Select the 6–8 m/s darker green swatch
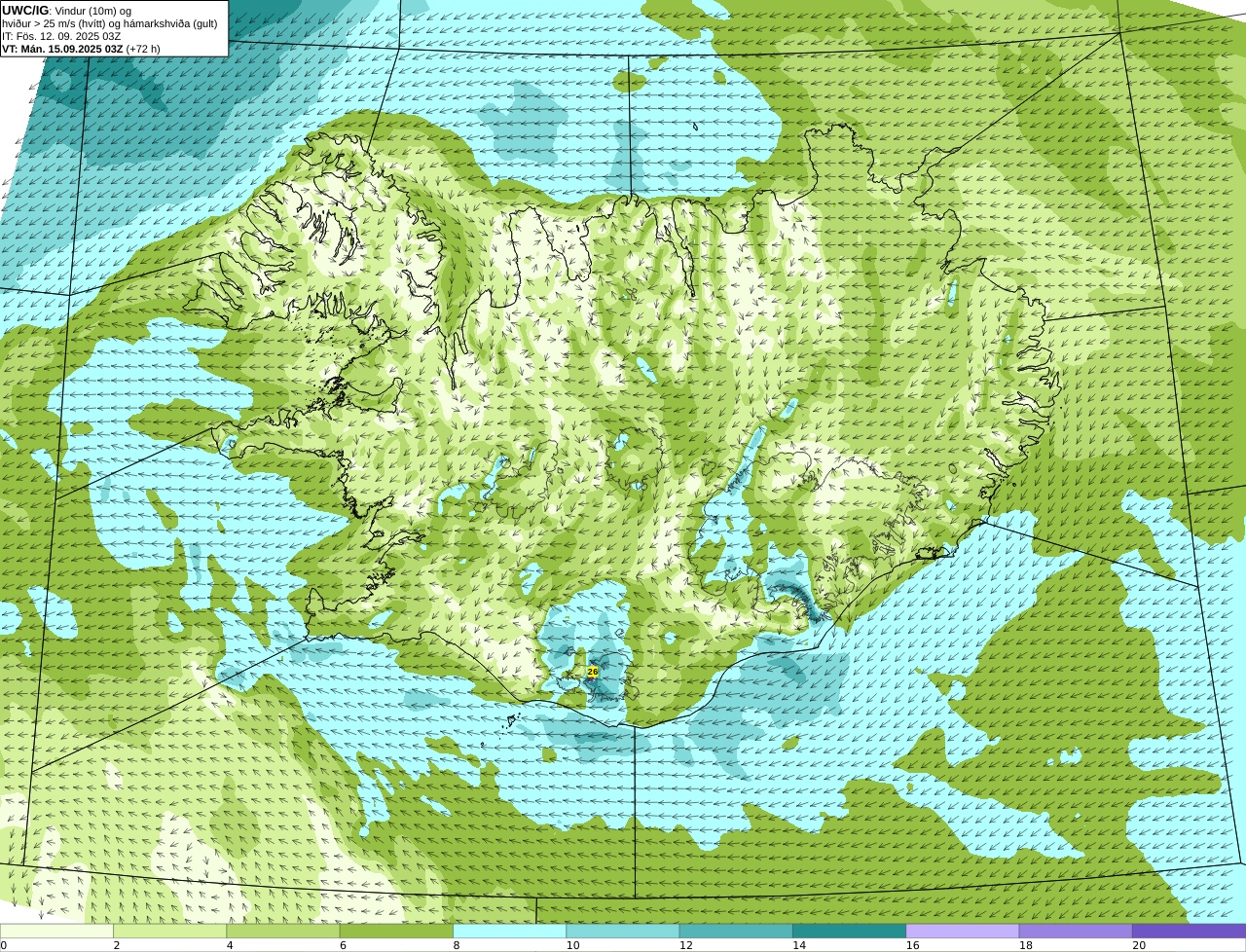This screenshot has height=952, width=1246. click(396, 931)
